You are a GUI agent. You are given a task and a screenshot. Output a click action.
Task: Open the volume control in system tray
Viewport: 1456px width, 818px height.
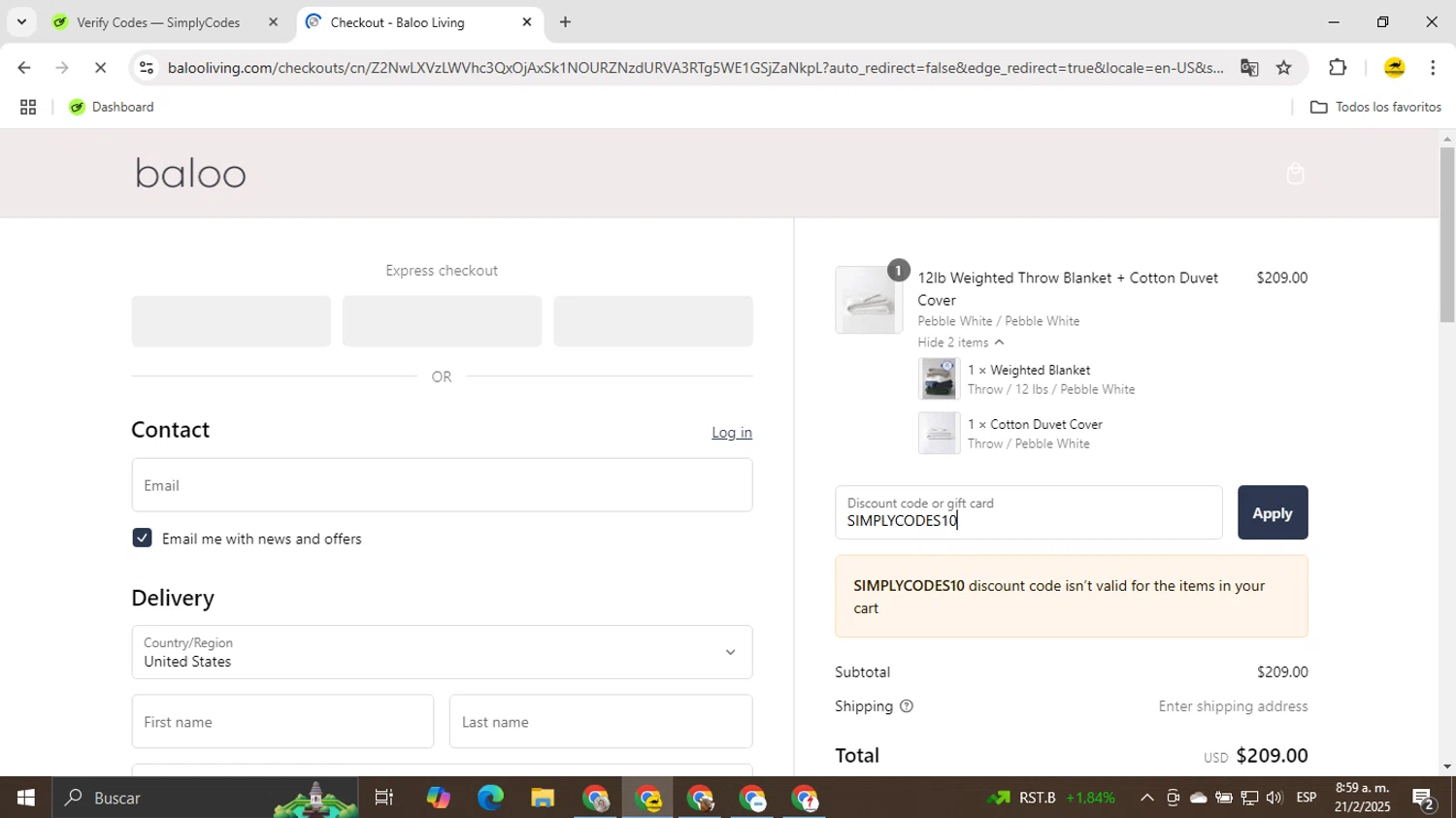click(x=1274, y=798)
